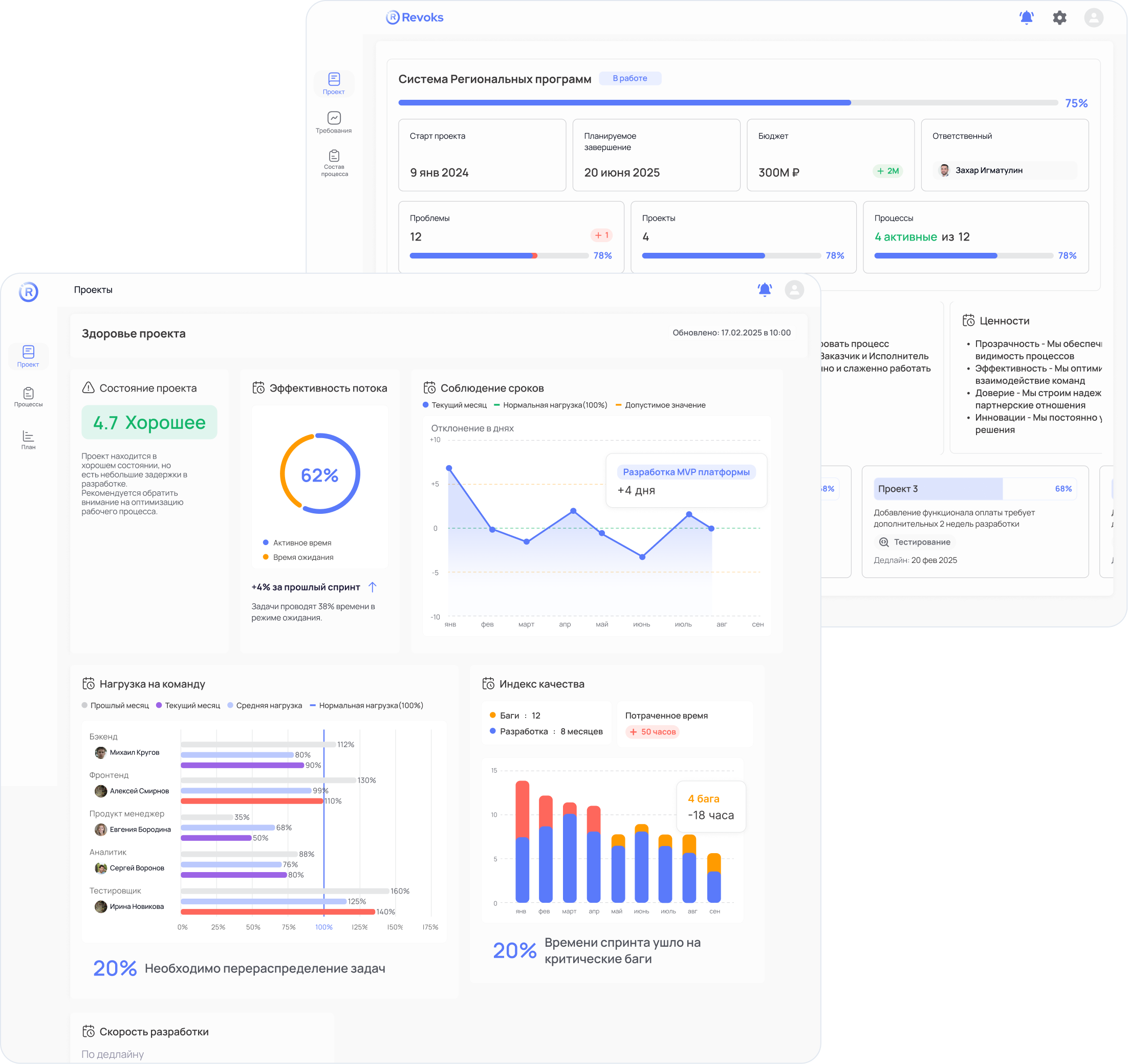Image resolution: width=1128 pixels, height=1064 pixels.
Task: Click Обновлено: 17.02.2025 в 10:00 text
Action: (731, 333)
